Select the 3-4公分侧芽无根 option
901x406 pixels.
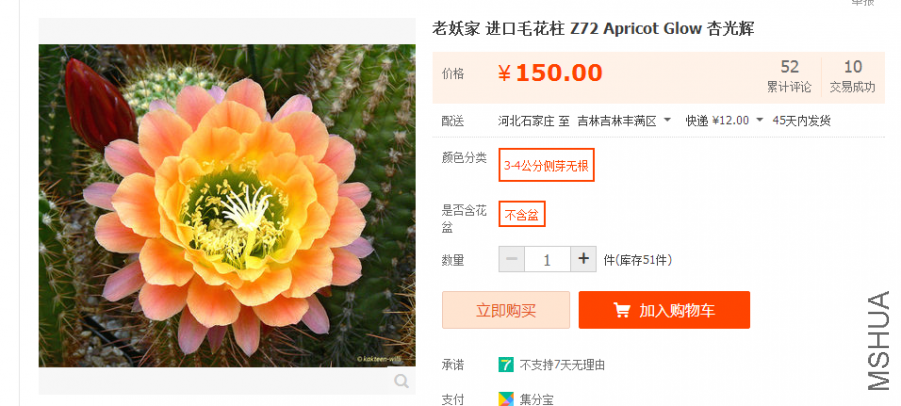pyautogui.click(x=546, y=165)
